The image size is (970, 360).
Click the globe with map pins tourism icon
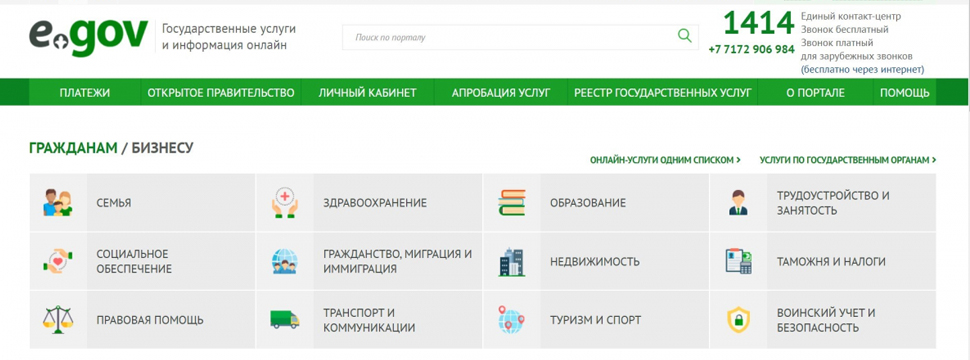tap(512, 319)
